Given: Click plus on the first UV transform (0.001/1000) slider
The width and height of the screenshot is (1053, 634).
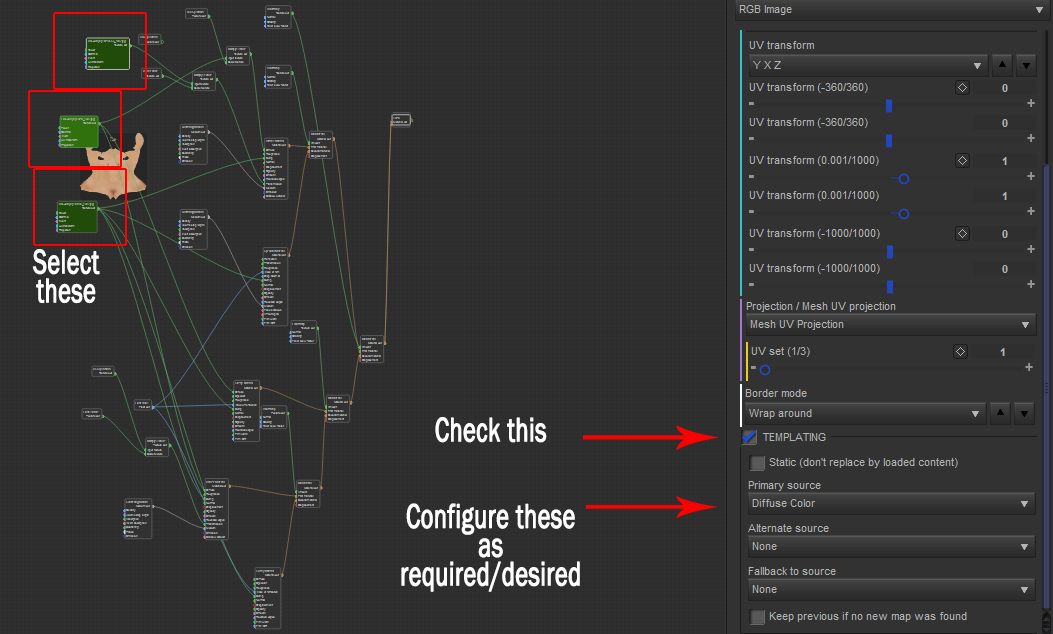Looking at the screenshot, I should pyautogui.click(x=1031, y=177).
